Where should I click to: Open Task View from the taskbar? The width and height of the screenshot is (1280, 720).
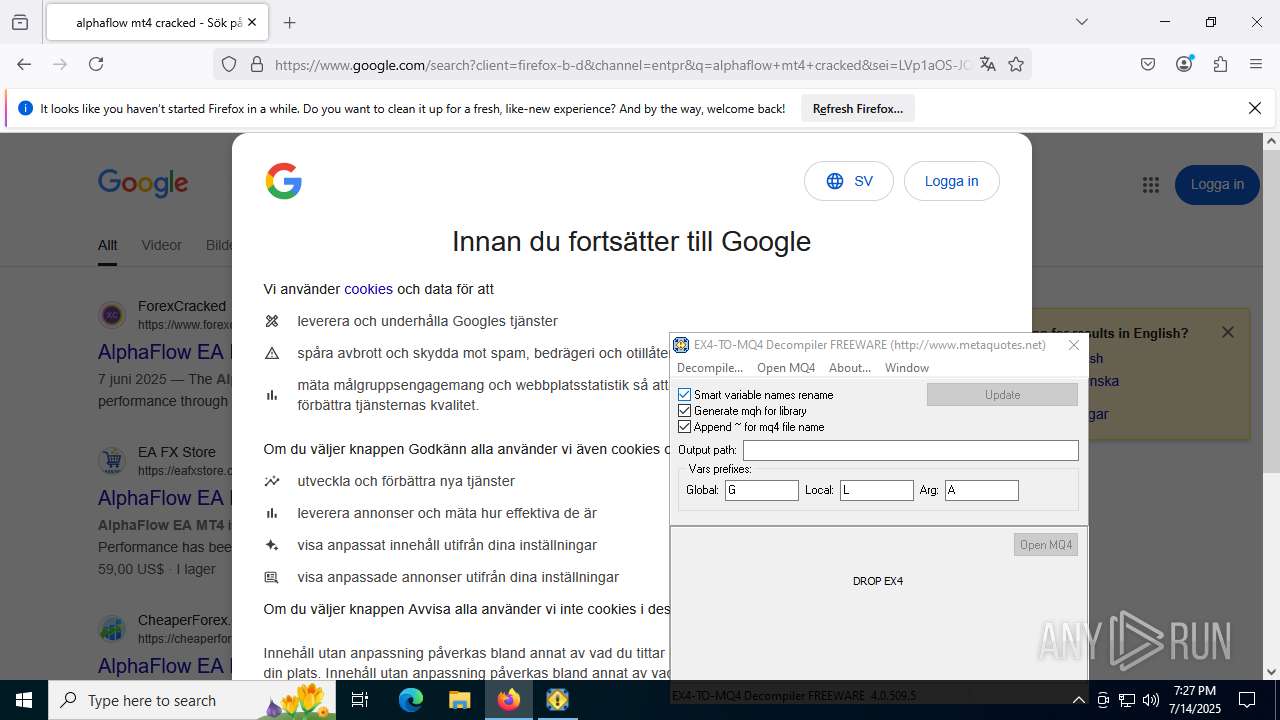click(x=361, y=700)
